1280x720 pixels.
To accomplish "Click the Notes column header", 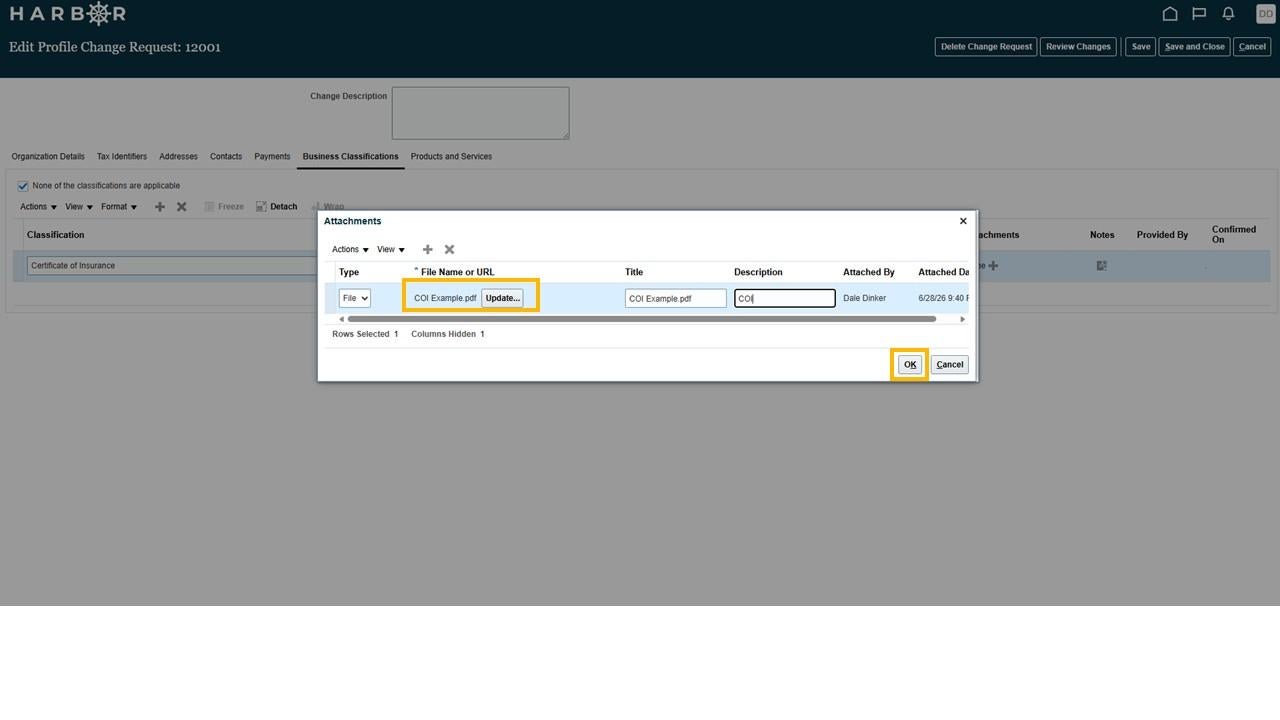I will [1102, 235].
